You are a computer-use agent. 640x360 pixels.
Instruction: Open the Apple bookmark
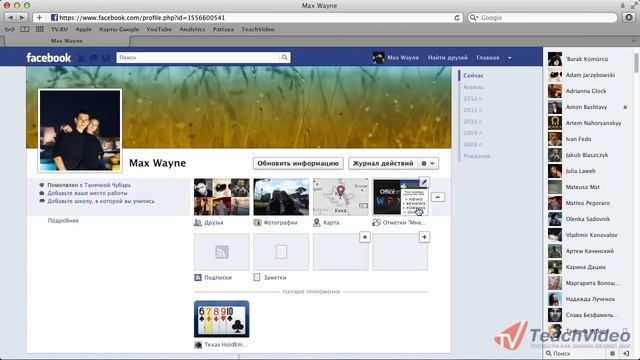point(83,29)
